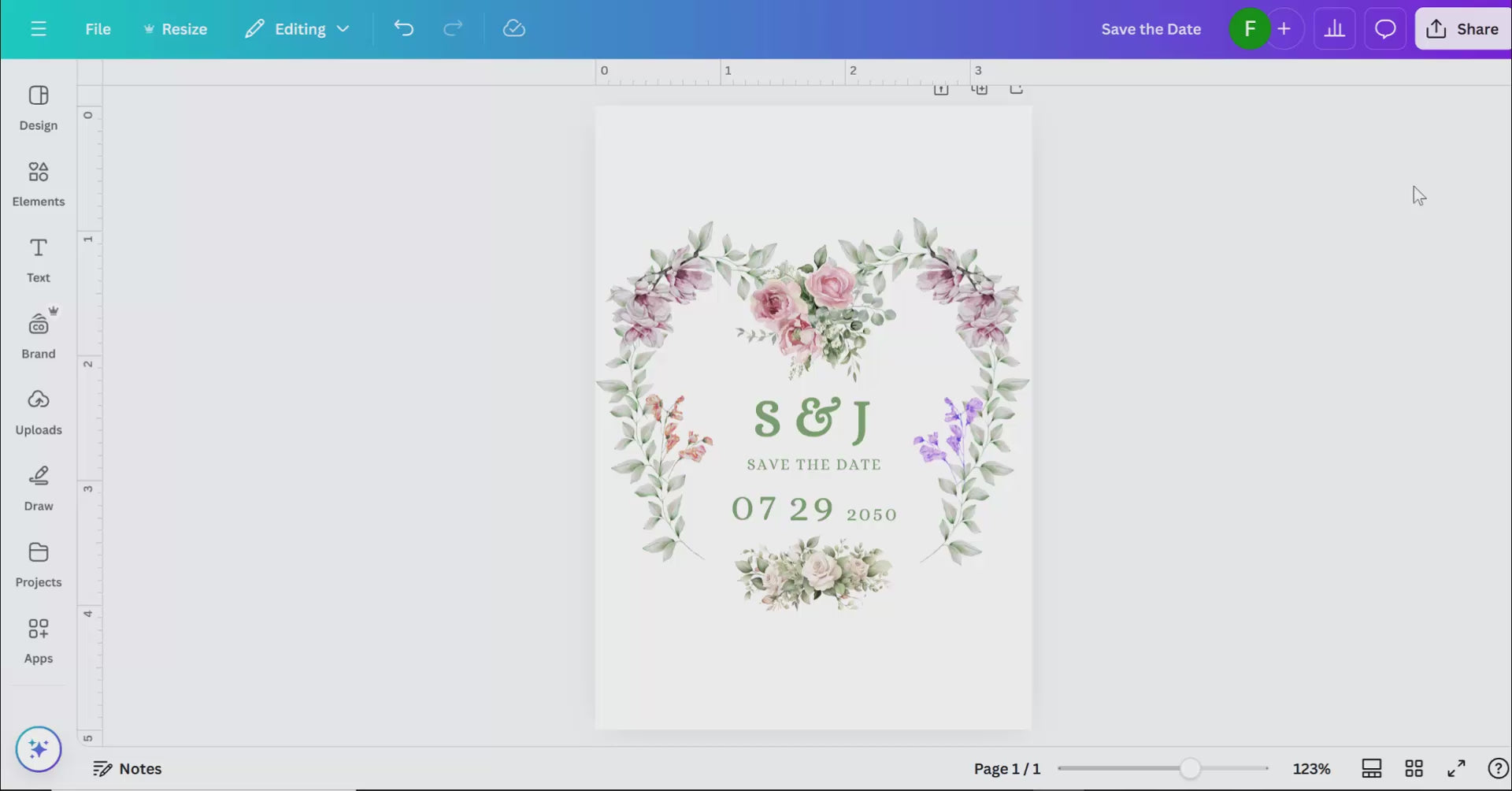Screen dimensions: 1512x791
Task: Open the Elements panel
Action: click(38, 184)
